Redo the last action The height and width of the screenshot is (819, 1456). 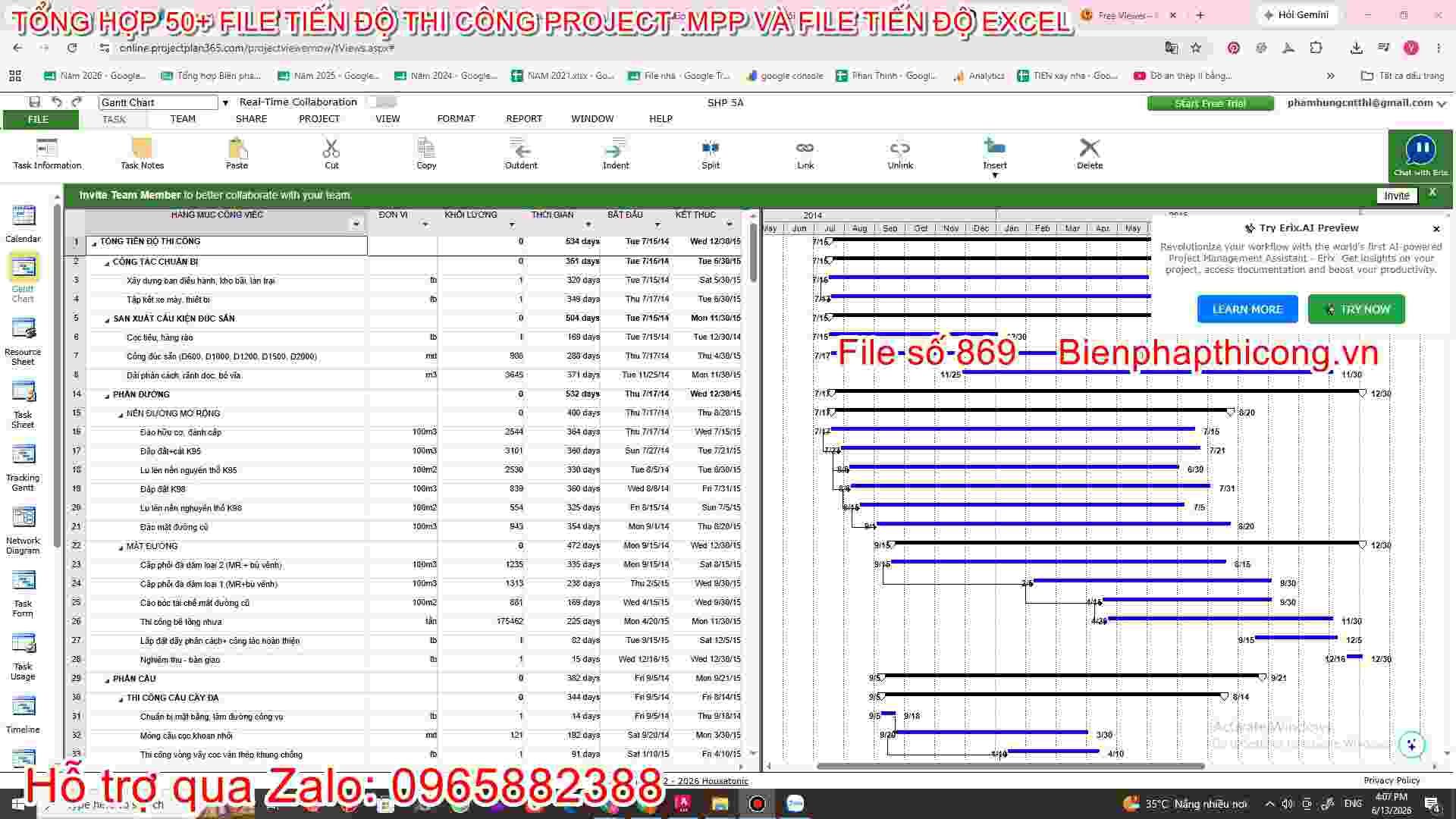(x=77, y=102)
